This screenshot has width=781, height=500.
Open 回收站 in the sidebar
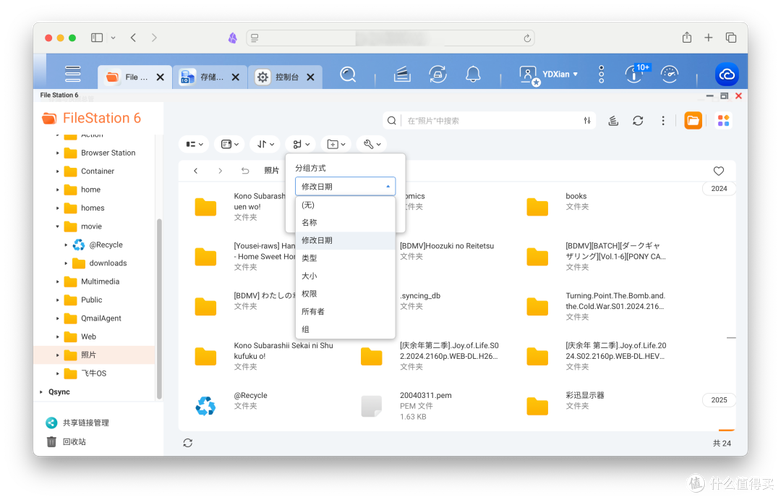click(66, 442)
